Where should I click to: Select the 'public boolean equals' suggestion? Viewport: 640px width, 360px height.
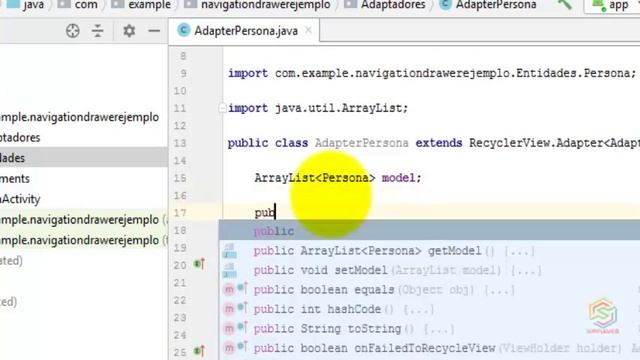click(x=429, y=290)
